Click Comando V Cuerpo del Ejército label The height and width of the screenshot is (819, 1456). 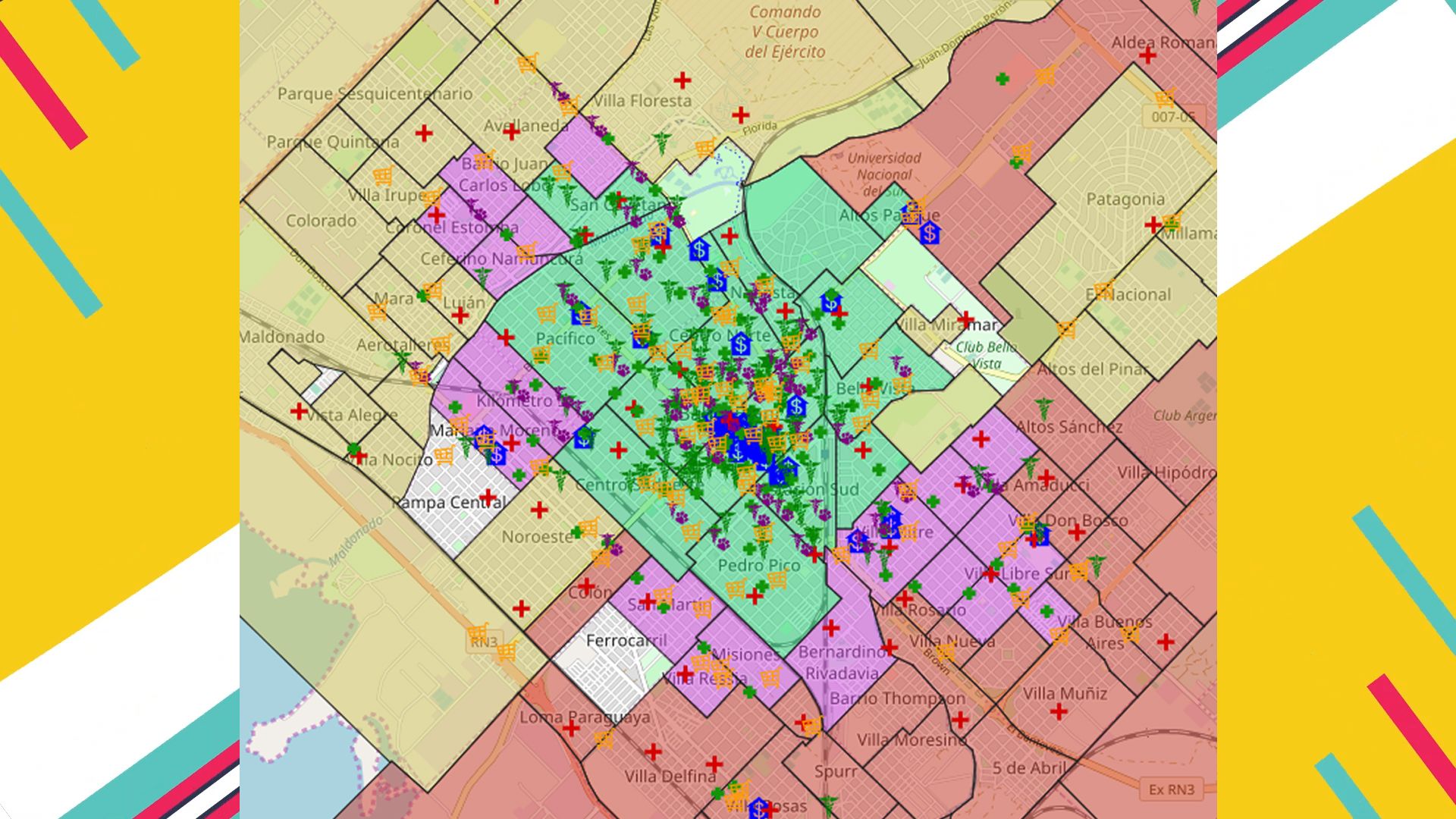point(785,32)
